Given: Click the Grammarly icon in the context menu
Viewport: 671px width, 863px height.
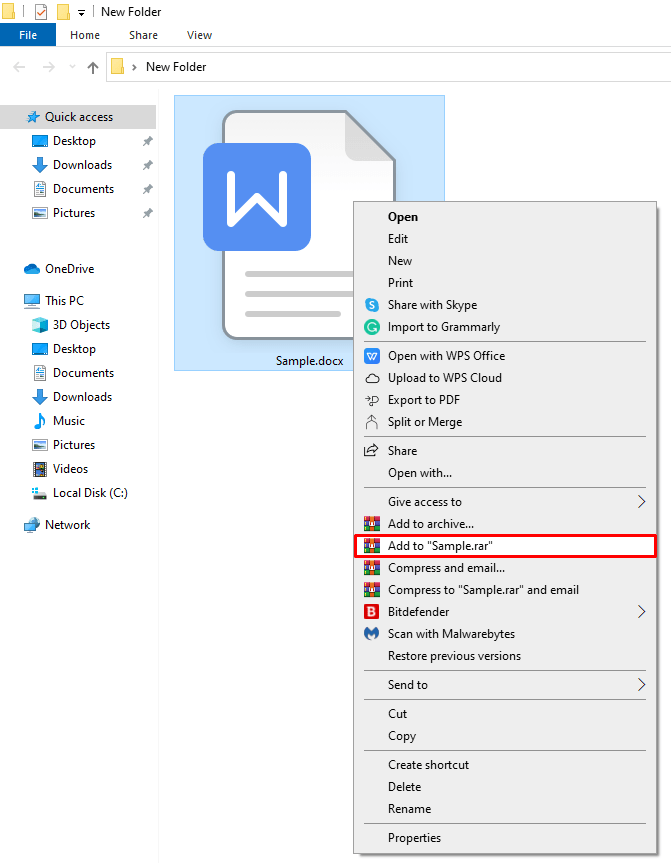Looking at the screenshot, I should [372, 327].
